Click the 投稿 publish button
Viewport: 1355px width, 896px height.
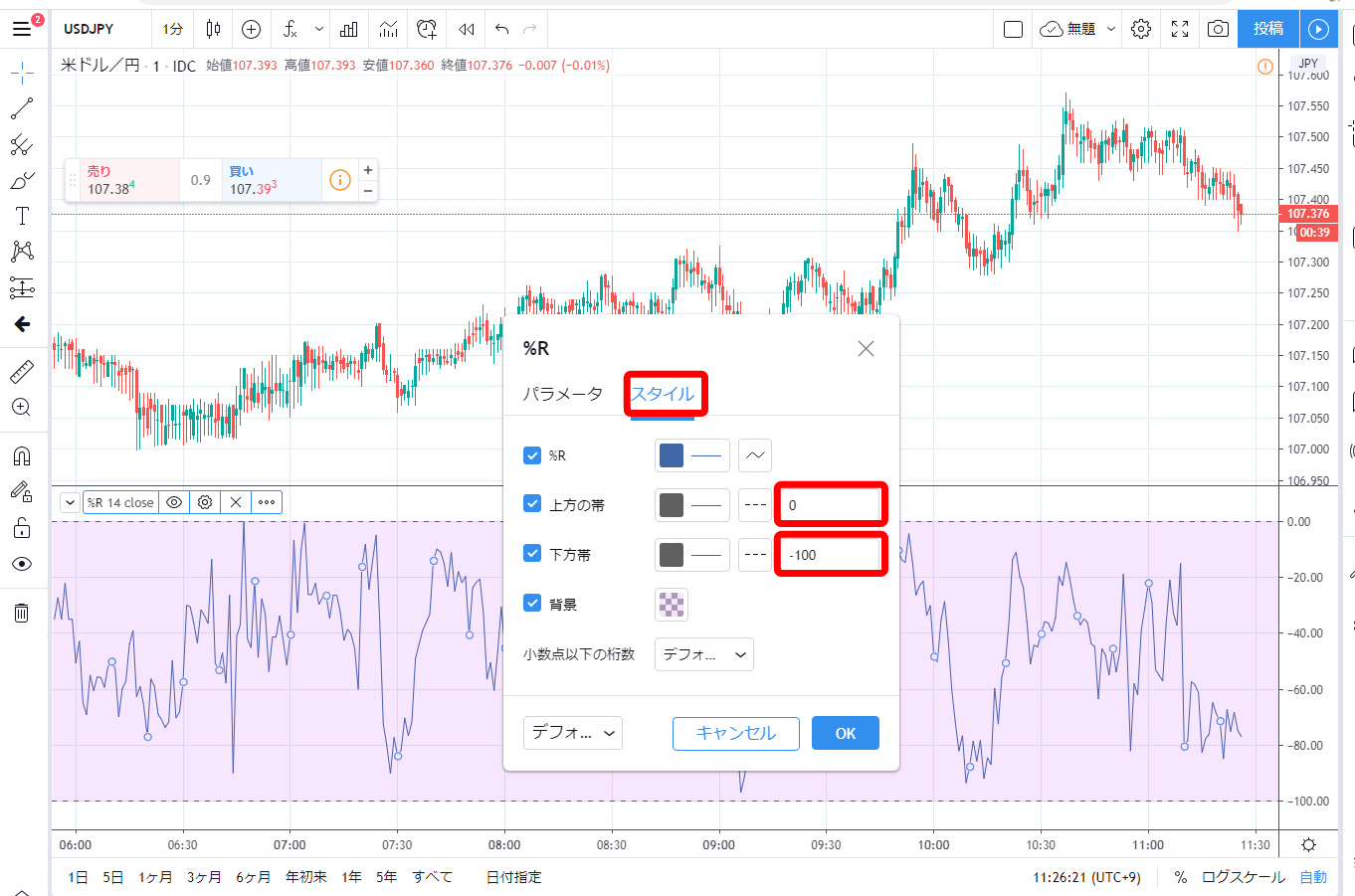pyautogui.click(x=1268, y=29)
